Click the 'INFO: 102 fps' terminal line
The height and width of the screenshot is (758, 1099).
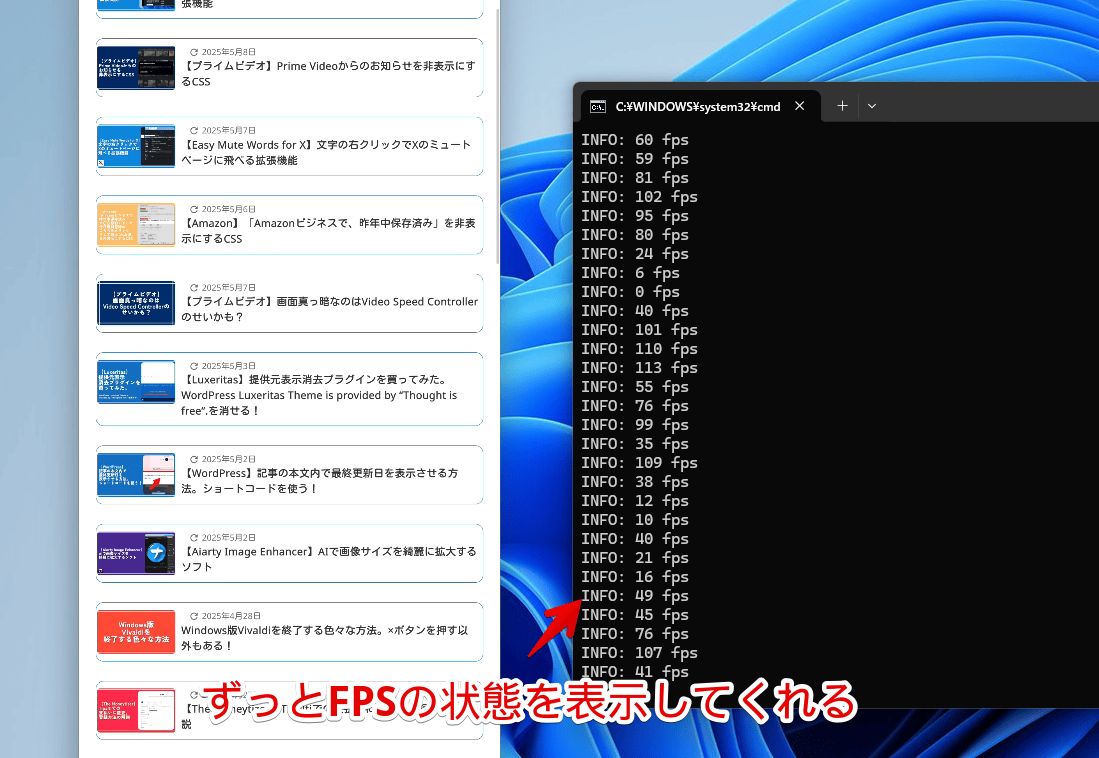tap(639, 197)
